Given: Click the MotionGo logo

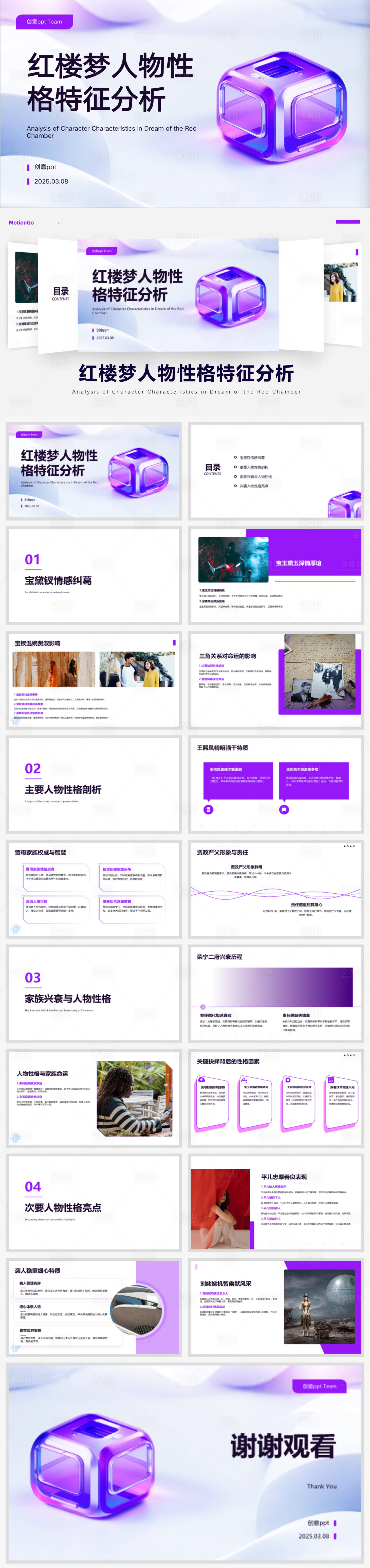Looking at the screenshot, I should tap(21, 223).
